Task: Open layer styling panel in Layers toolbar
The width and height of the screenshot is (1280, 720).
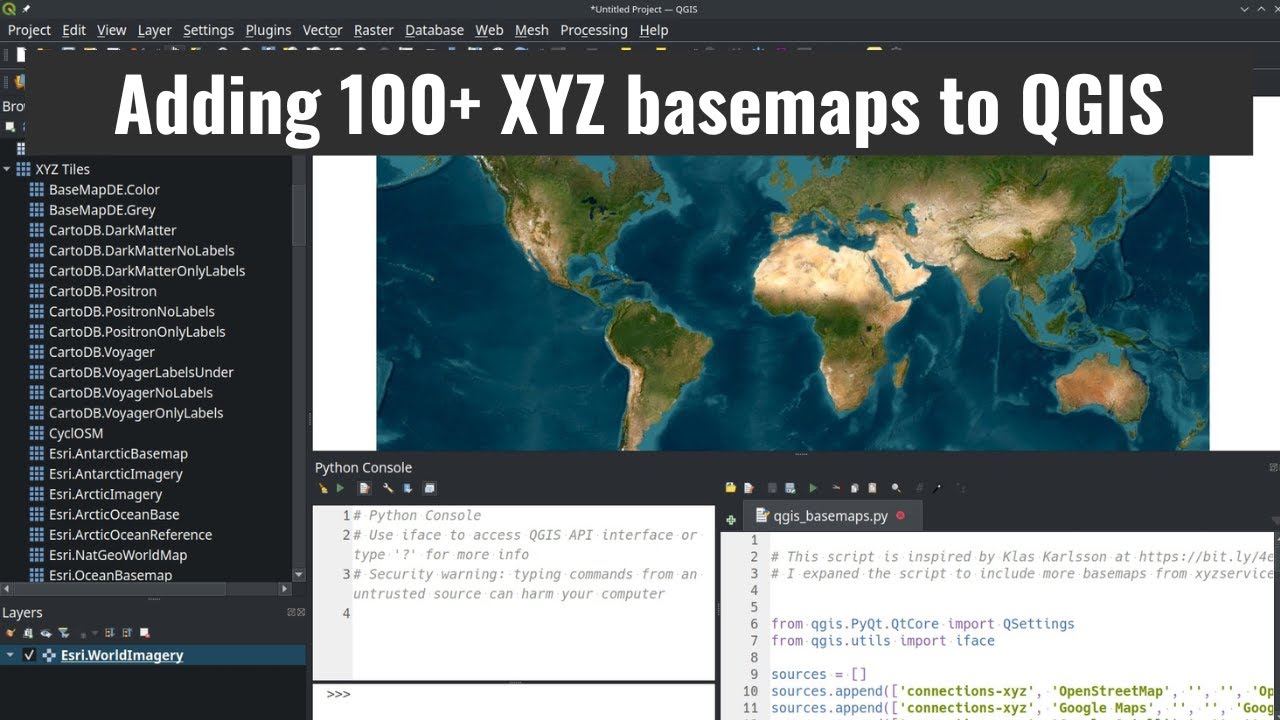Action: tap(10, 633)
